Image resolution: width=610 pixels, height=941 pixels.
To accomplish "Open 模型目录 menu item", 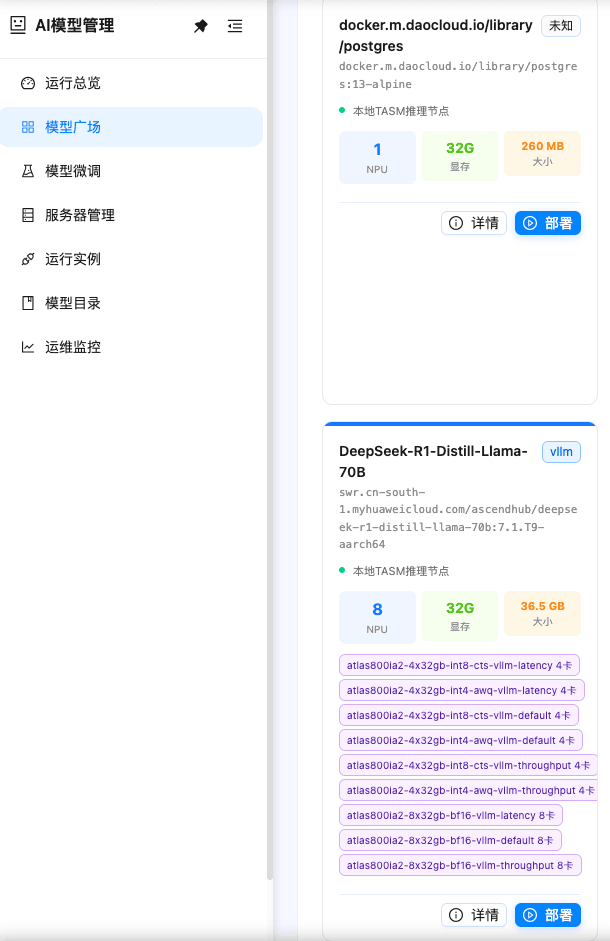I will (x=131, y=303).
